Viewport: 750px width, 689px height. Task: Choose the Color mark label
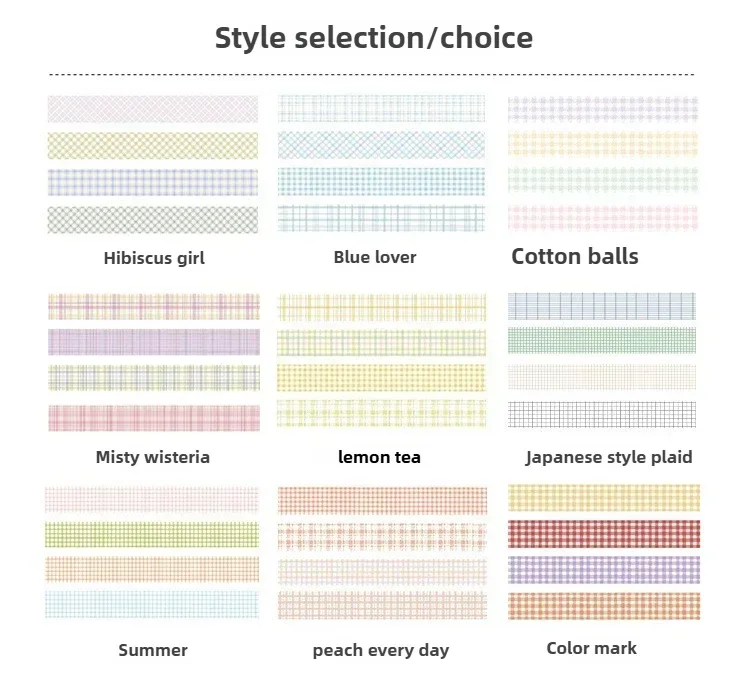pos(592,648)
